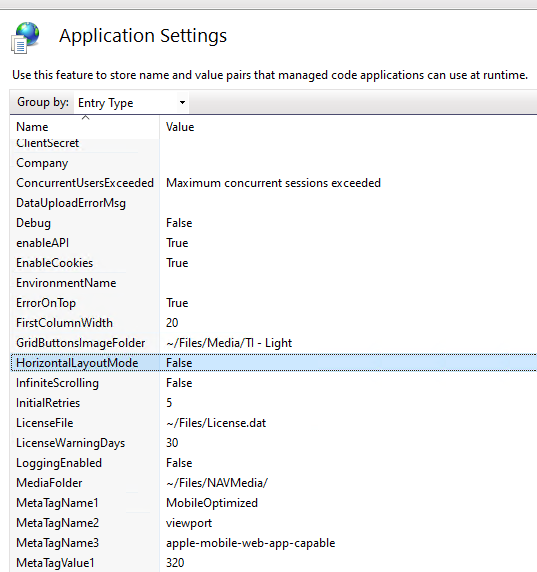Select the MetaTagName3 entry

point(57,543)
